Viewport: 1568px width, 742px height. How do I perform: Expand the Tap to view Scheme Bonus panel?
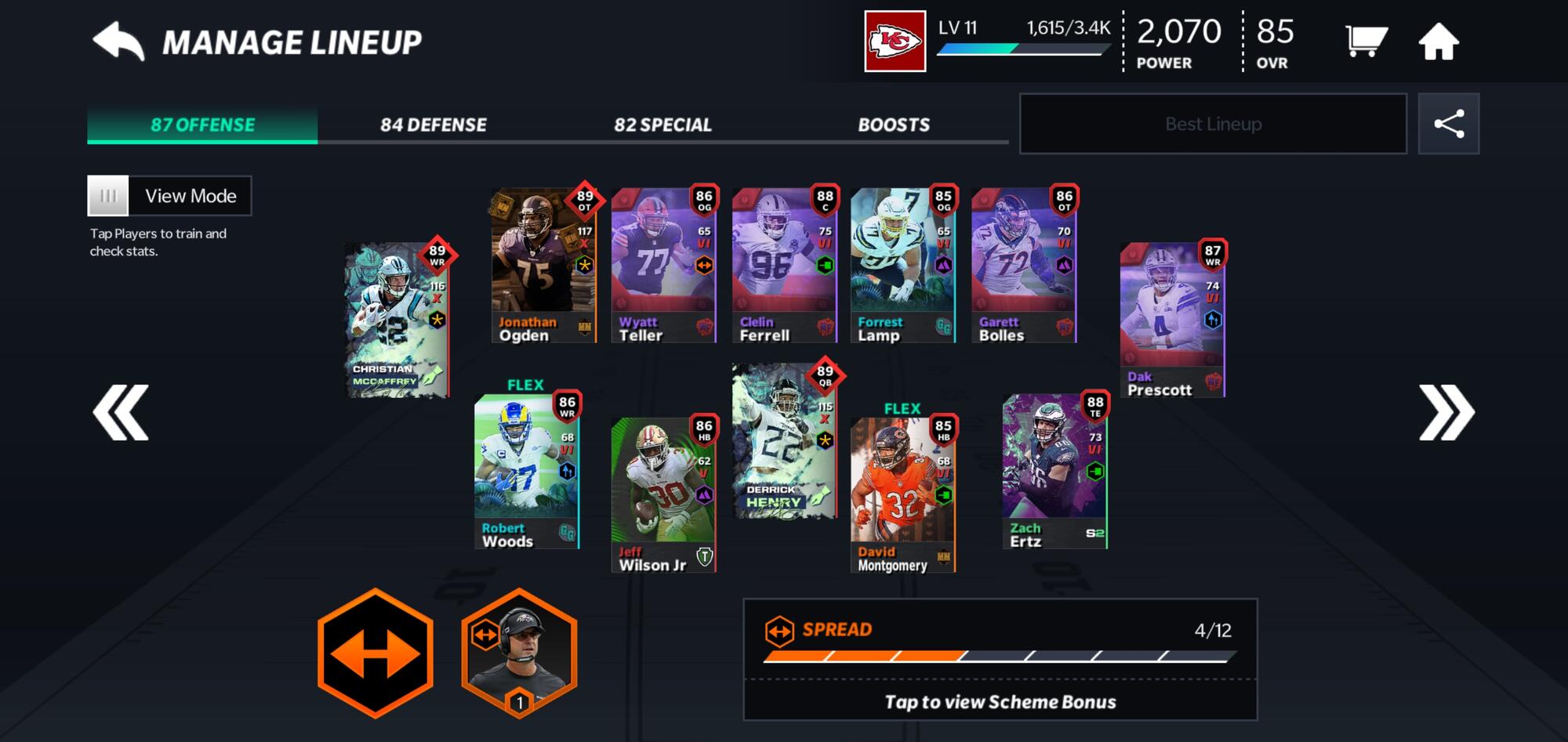tap(1000, 701)
